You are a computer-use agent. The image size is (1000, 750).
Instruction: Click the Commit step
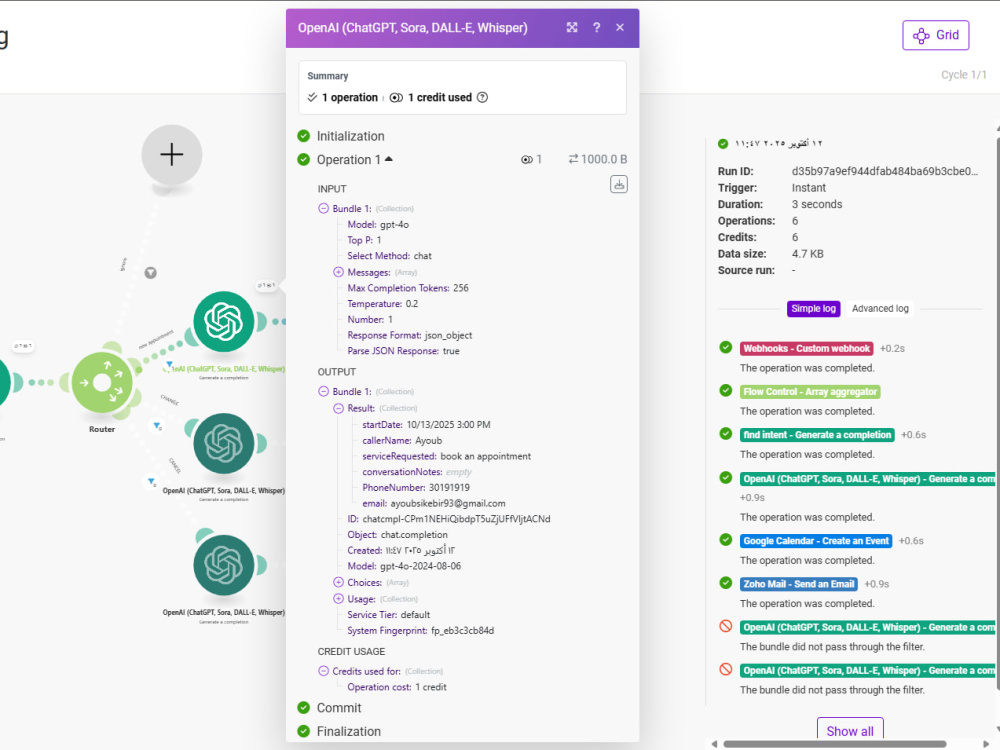coord(339,708)
